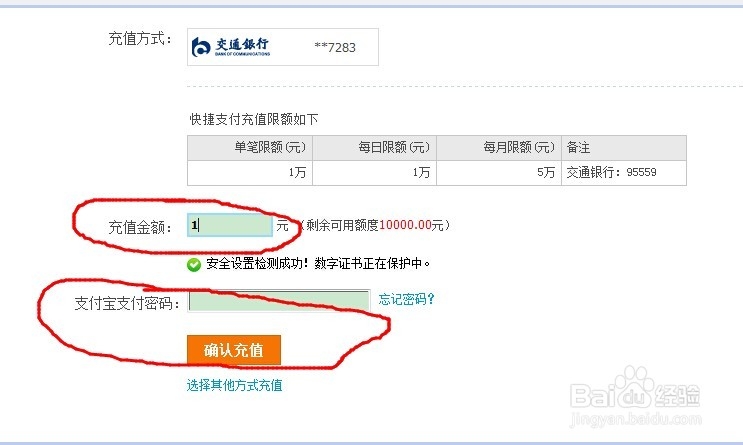Click the 每月限额(元) table header
This screenshot has height=445, width=743.
click(499, 147)
